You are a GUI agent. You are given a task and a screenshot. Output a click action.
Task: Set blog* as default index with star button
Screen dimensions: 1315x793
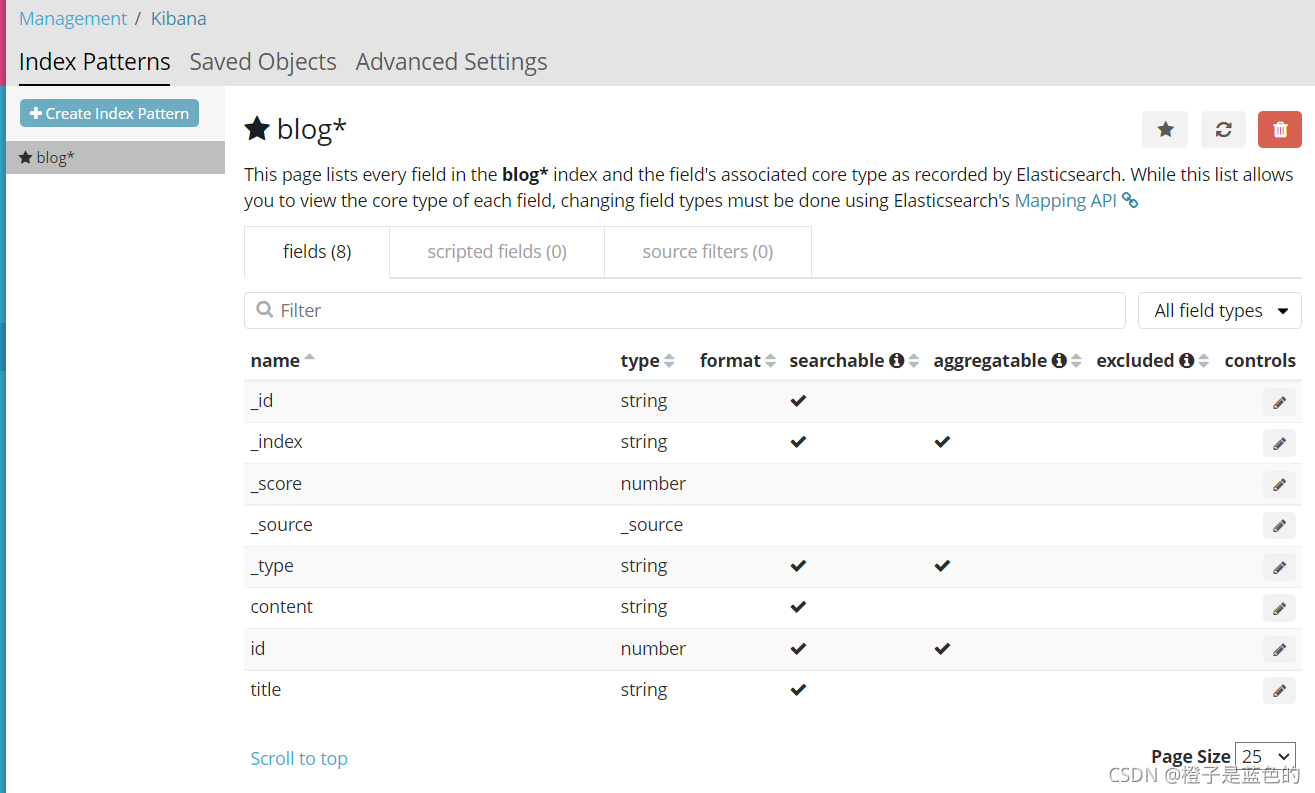1165,129
